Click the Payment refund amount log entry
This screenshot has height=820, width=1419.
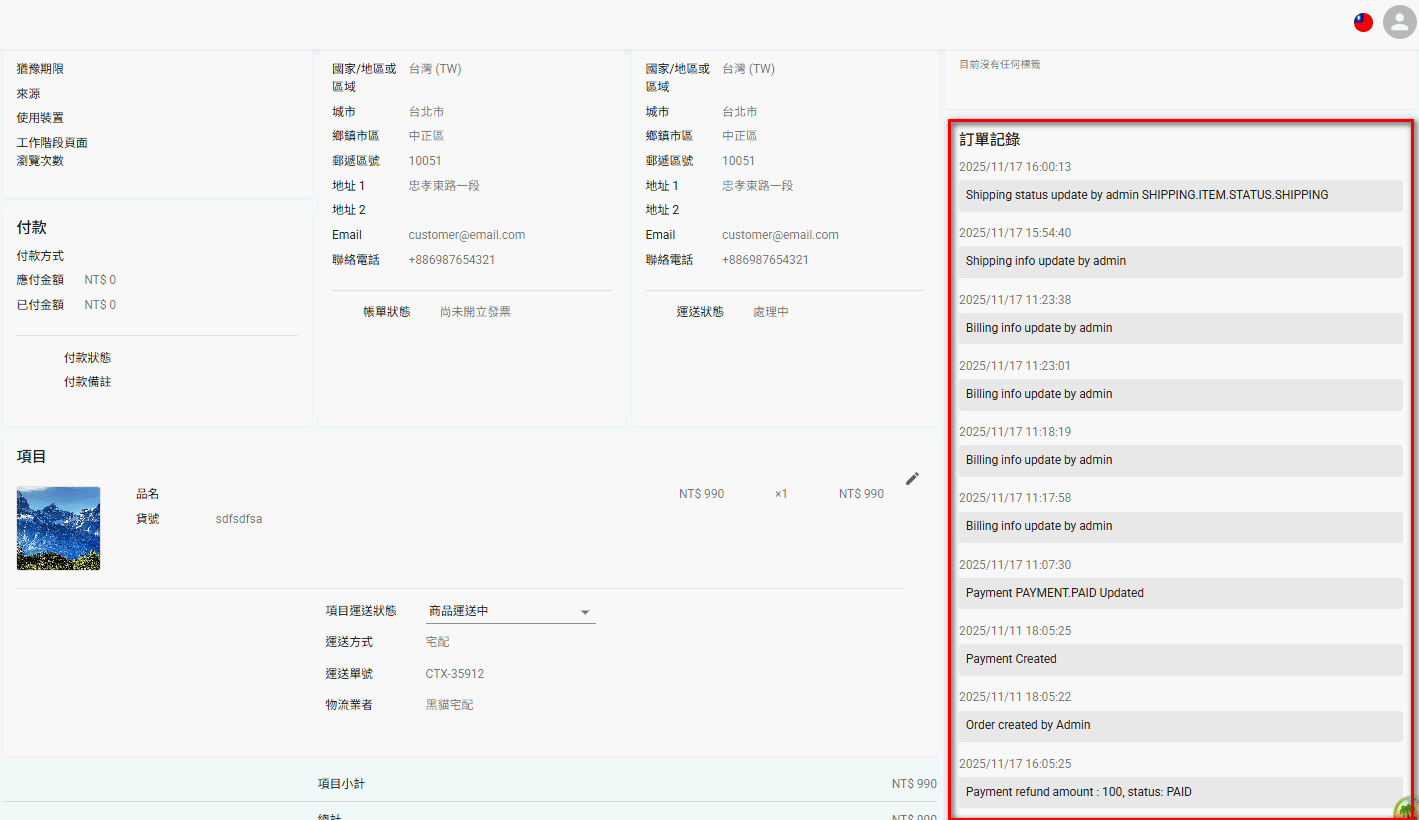coord(1180,792)
